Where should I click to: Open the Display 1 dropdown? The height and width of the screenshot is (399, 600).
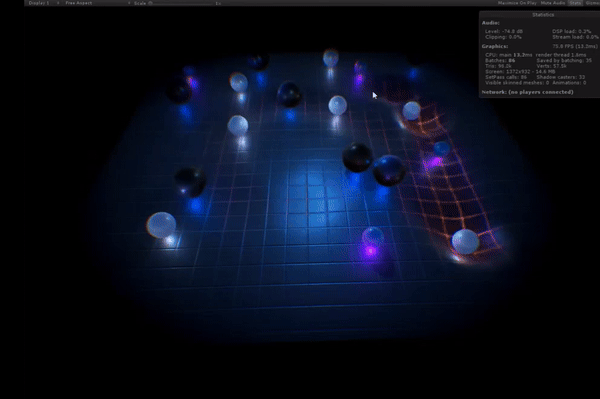pos(43,3)
